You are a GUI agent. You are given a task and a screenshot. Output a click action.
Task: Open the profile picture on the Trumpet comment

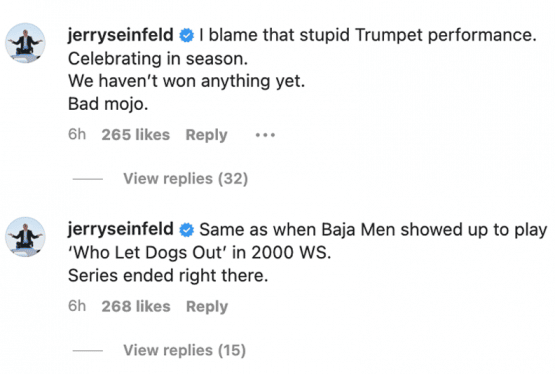coord(25,43)
